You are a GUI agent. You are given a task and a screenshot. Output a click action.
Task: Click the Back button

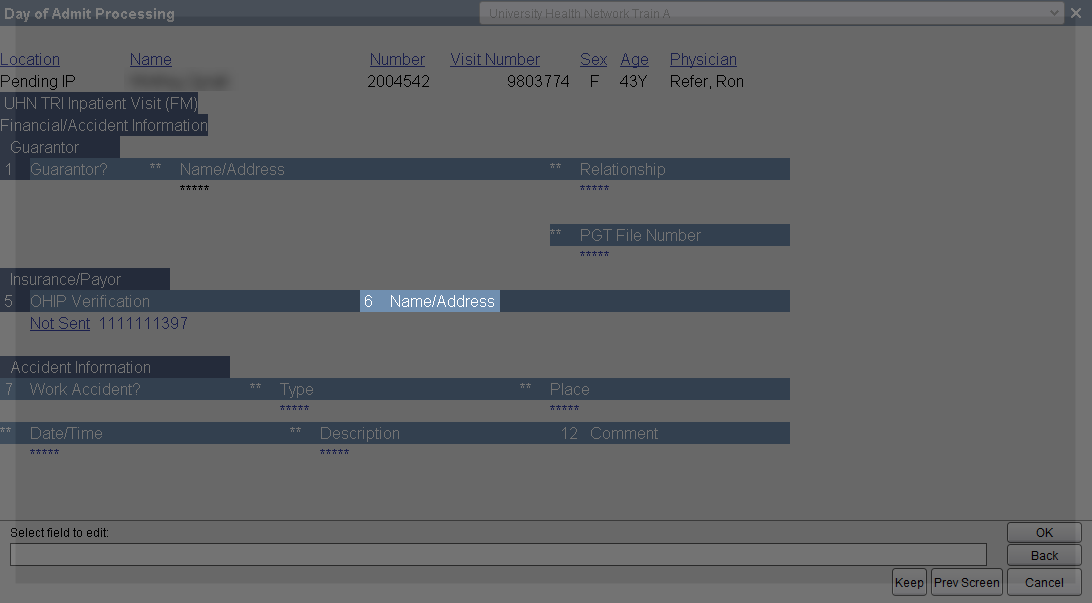(1044, 556)
